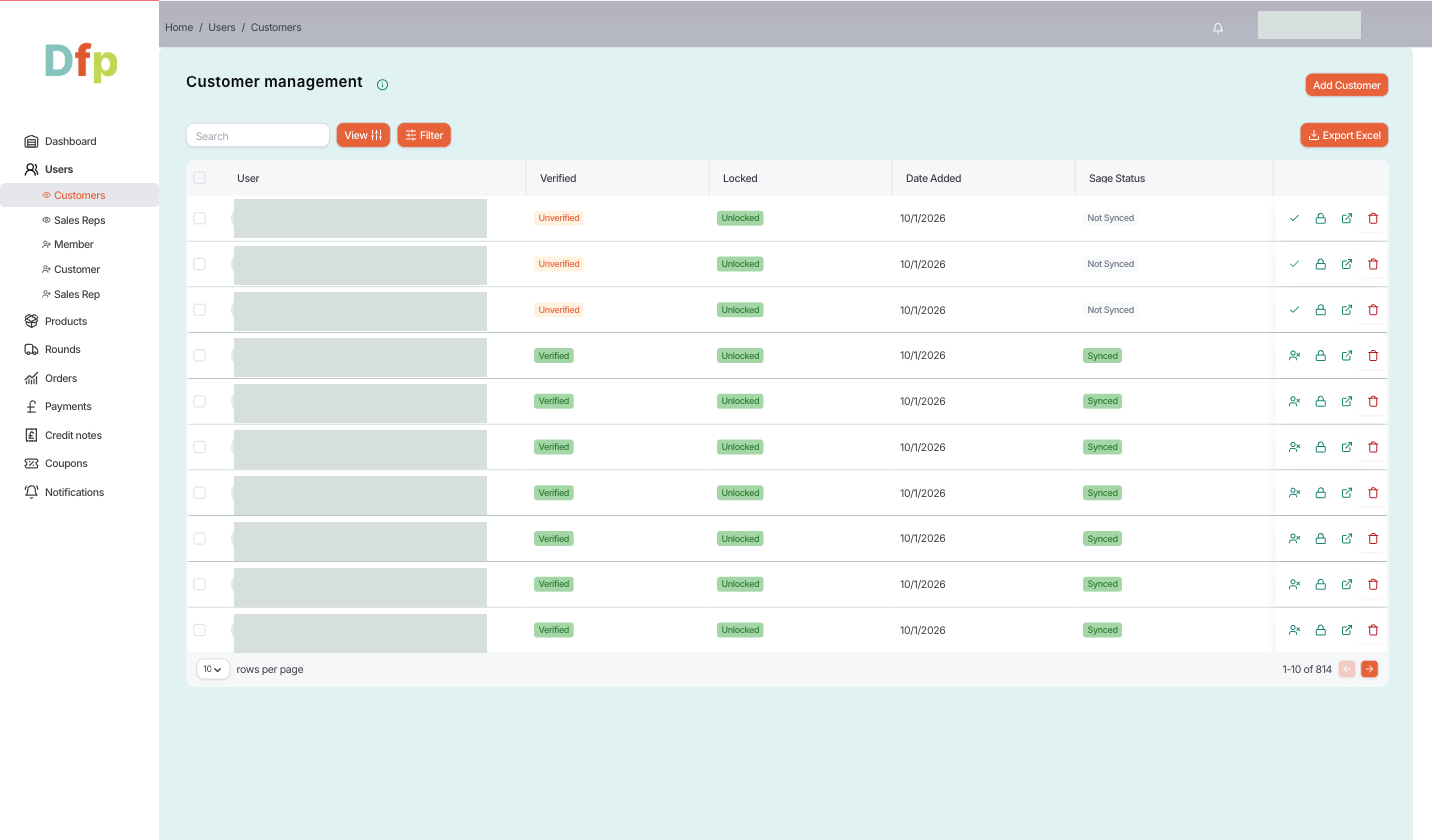Follow the Users breadcrumb link
Image resolution: width=1432 pixels, height=840 pixels.
click(222, 27)
